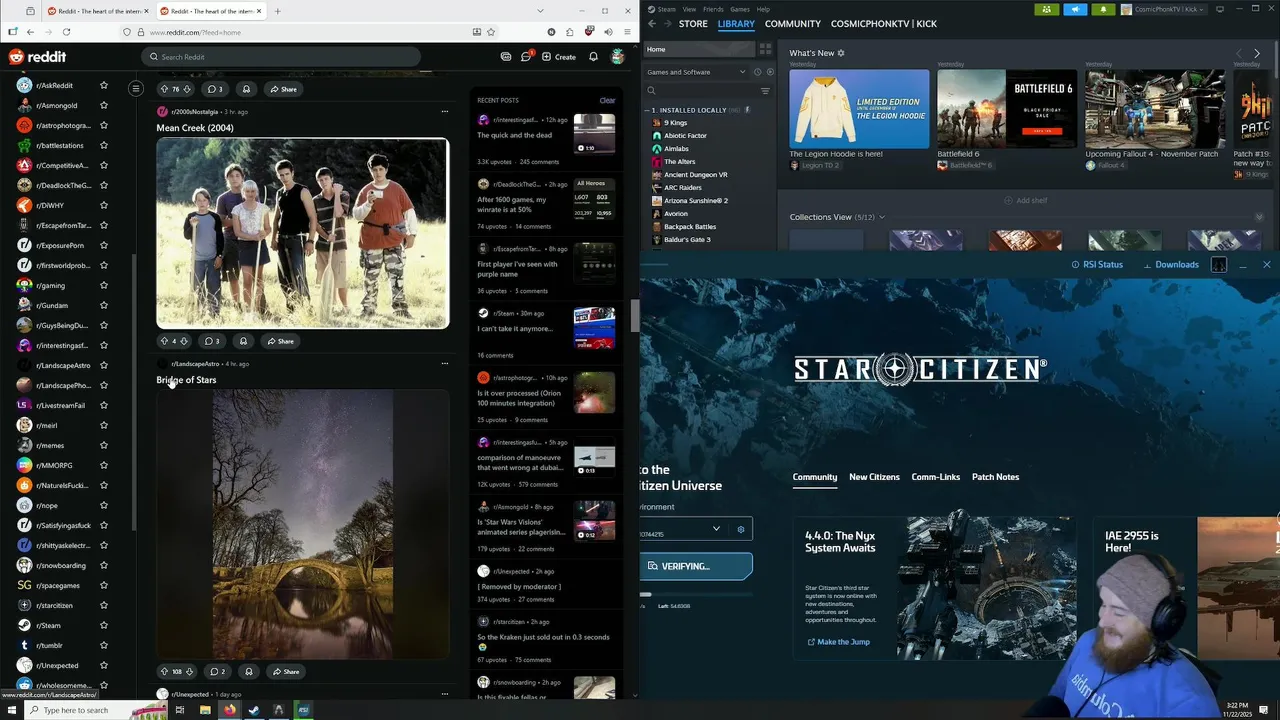This screenshot has width=1280, height=720.
Task: Toggle Reddit sidebar collapse button
Action: coord(136,89)
